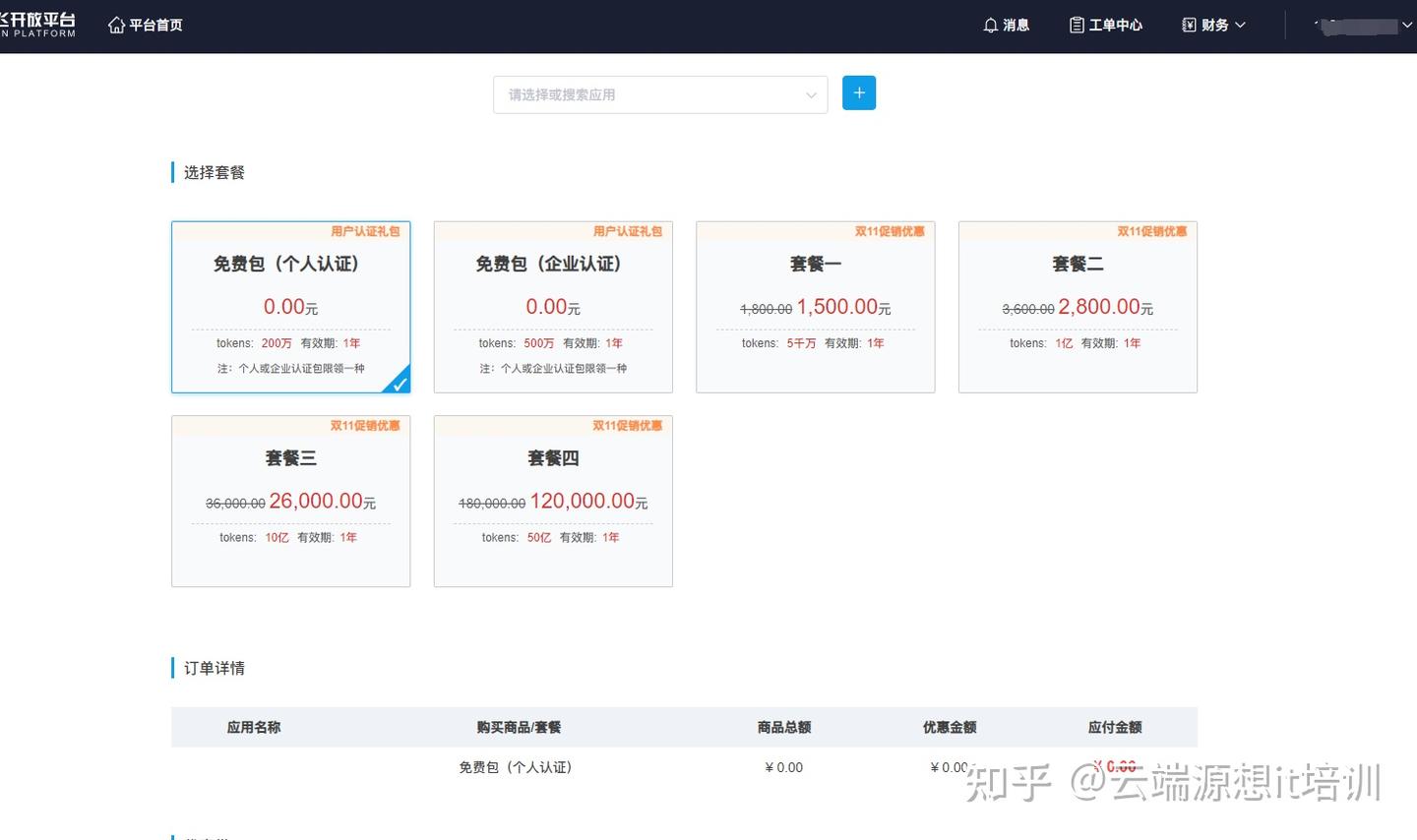Click the 应付金额 column header
Screen dimensions: 1417x840
(x=1114, y=727)
